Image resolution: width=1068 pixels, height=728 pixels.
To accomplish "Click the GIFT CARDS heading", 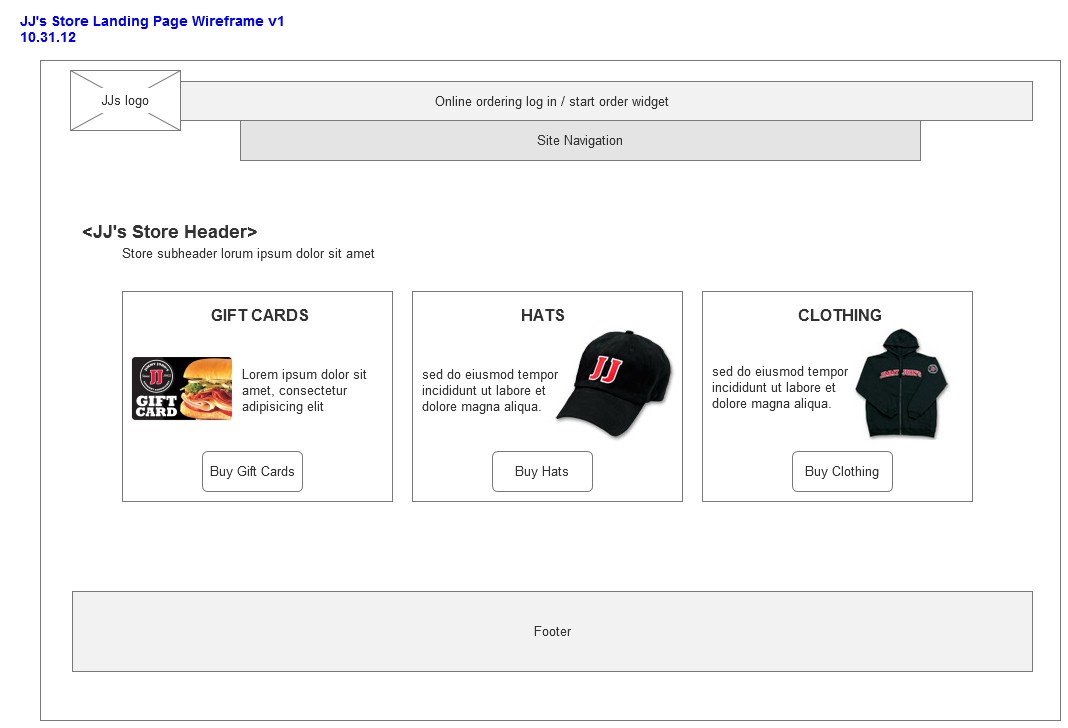I will pyautogui.click(x=260, y=315).
